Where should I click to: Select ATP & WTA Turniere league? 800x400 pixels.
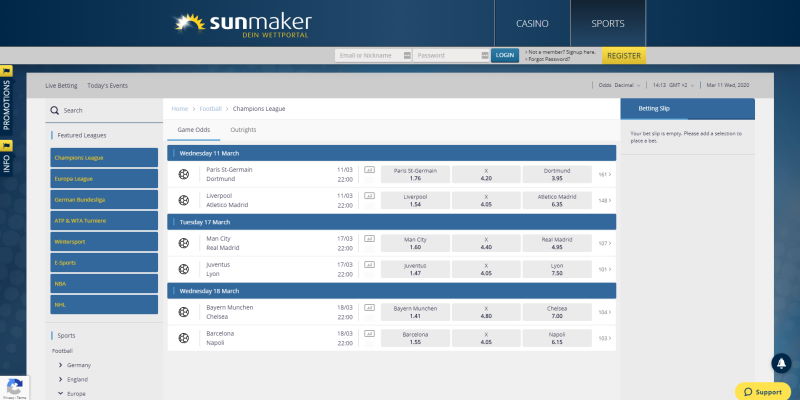click(104, 220)
